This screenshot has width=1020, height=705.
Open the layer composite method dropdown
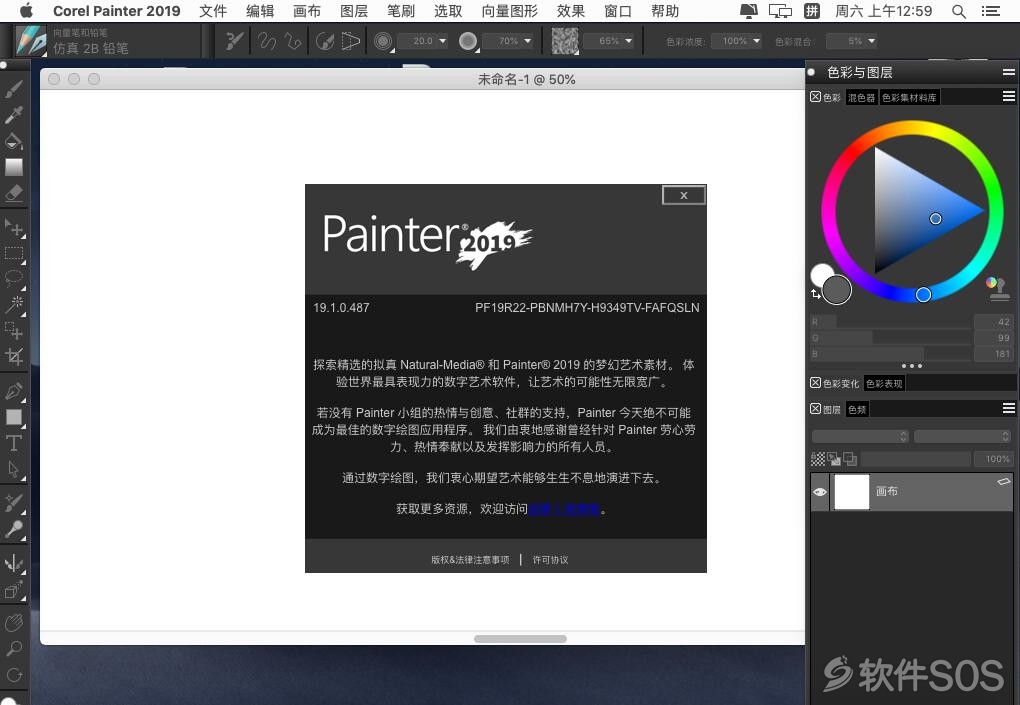(x=860, y=436)
